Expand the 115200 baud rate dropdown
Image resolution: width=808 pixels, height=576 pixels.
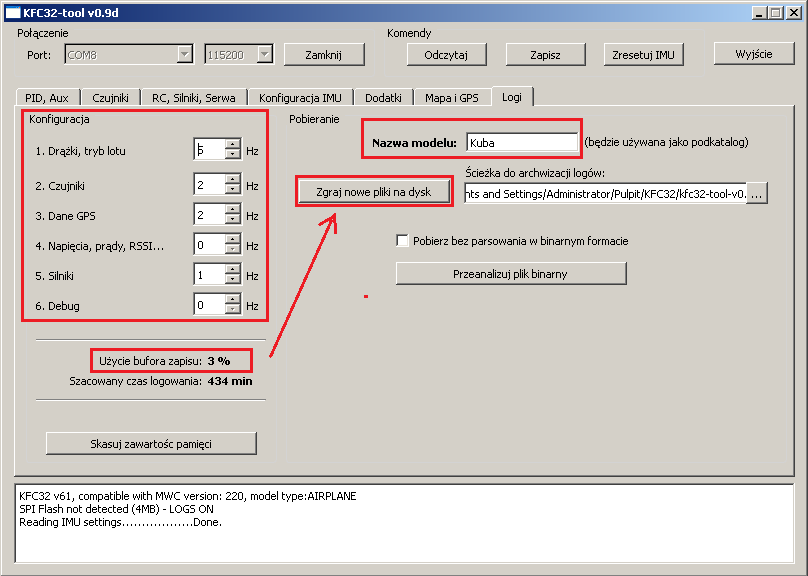pos(264,55)
